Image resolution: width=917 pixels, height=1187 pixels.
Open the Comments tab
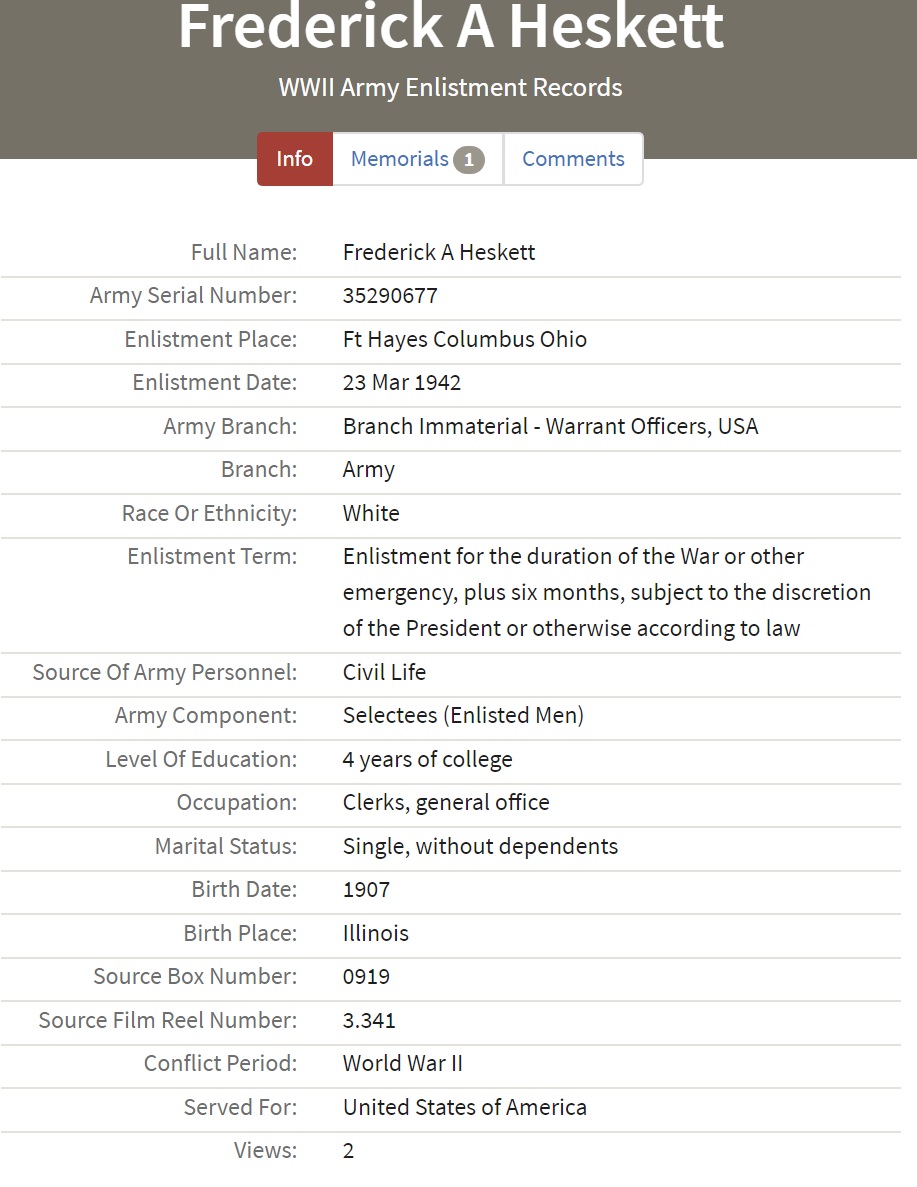[573, 159]
